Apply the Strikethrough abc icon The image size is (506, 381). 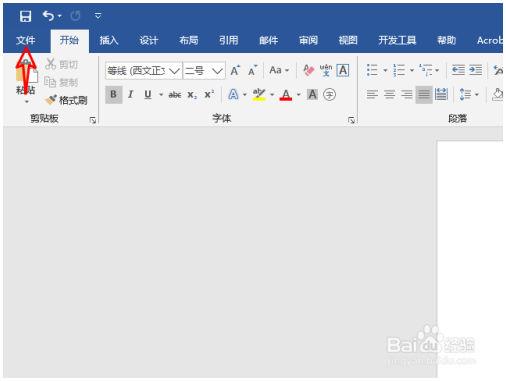point(175,95)
